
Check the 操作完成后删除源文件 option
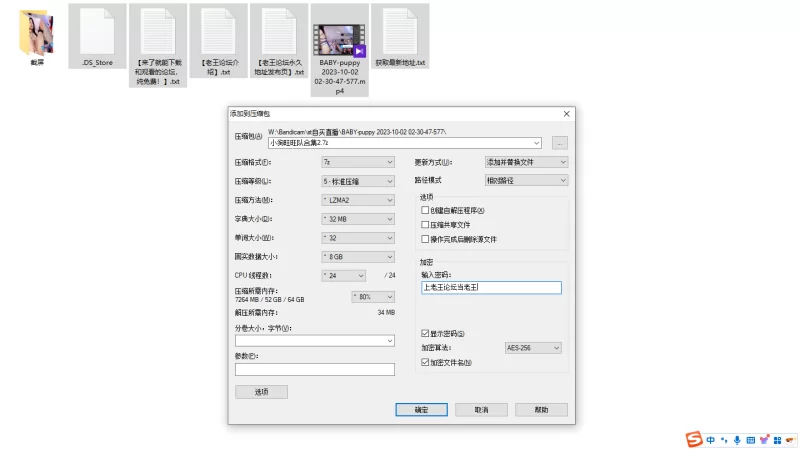tap(426, 239)
